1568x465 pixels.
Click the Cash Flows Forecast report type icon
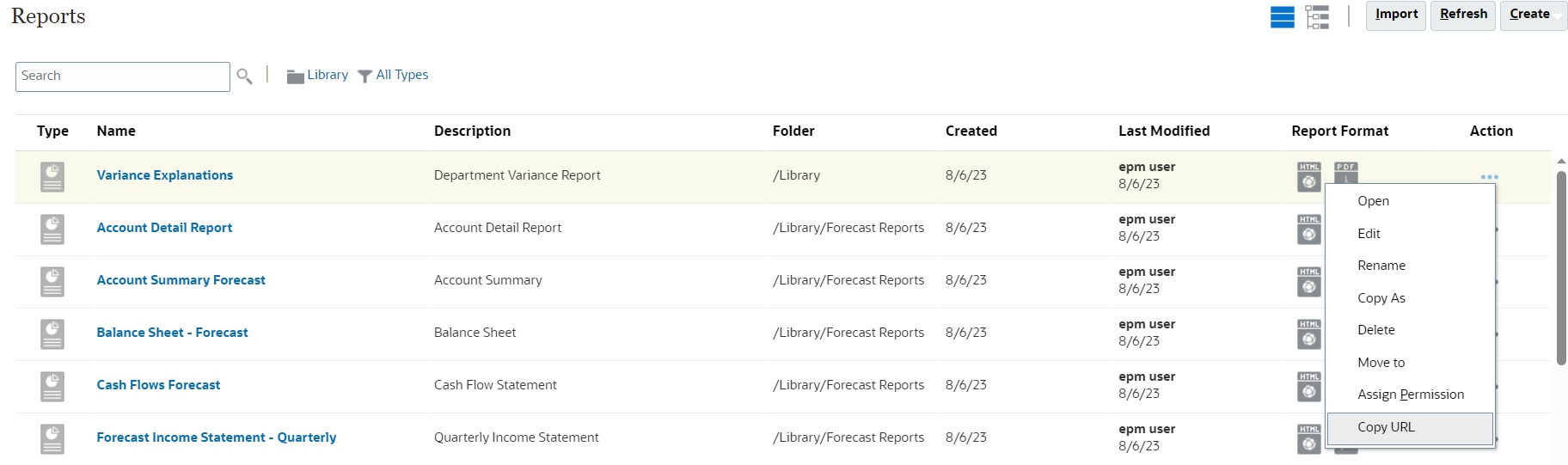point(52,386)
